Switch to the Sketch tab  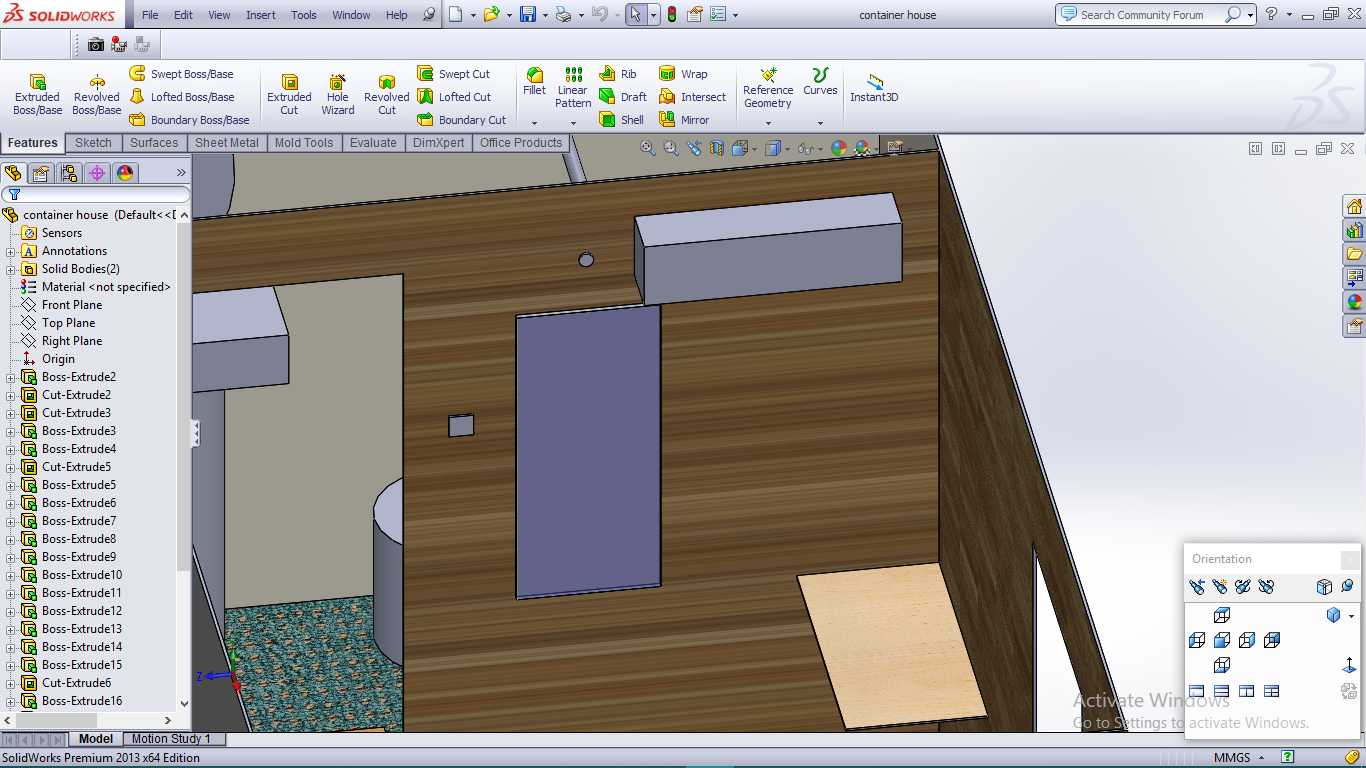[93, 143]
